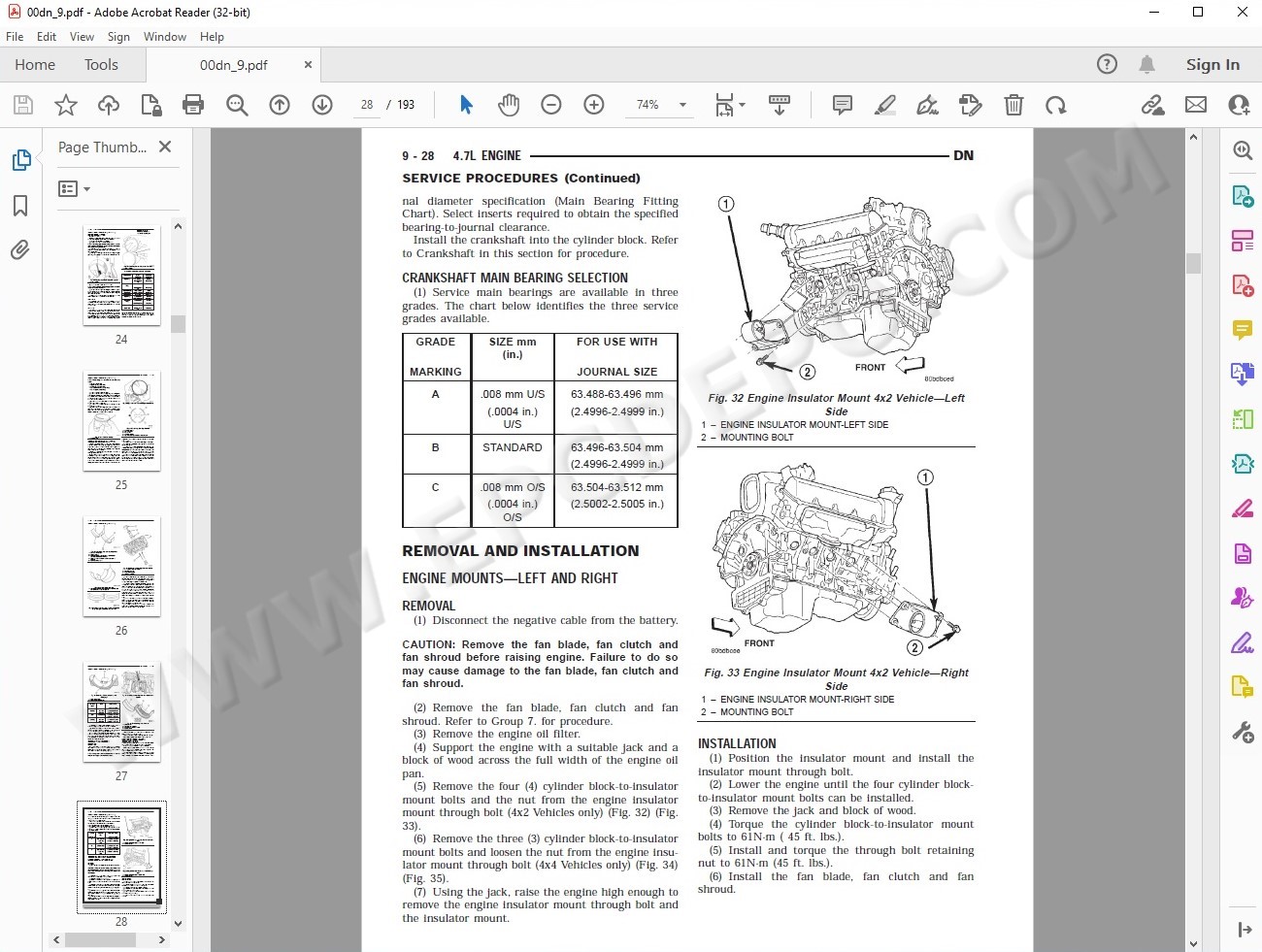Open the zoom level dropdown at 74%
The height and width of the screenshot is (952, 1262).
point(682,105)
